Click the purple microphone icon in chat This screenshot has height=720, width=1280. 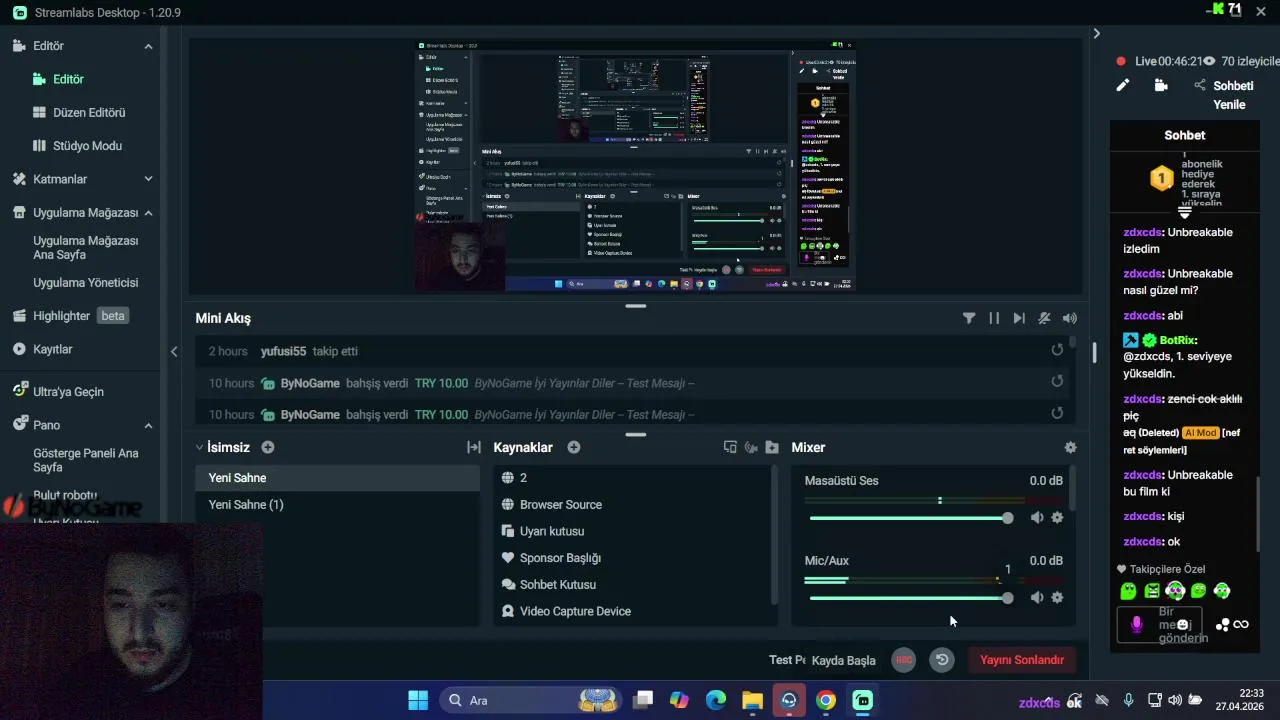(1136, 625)
